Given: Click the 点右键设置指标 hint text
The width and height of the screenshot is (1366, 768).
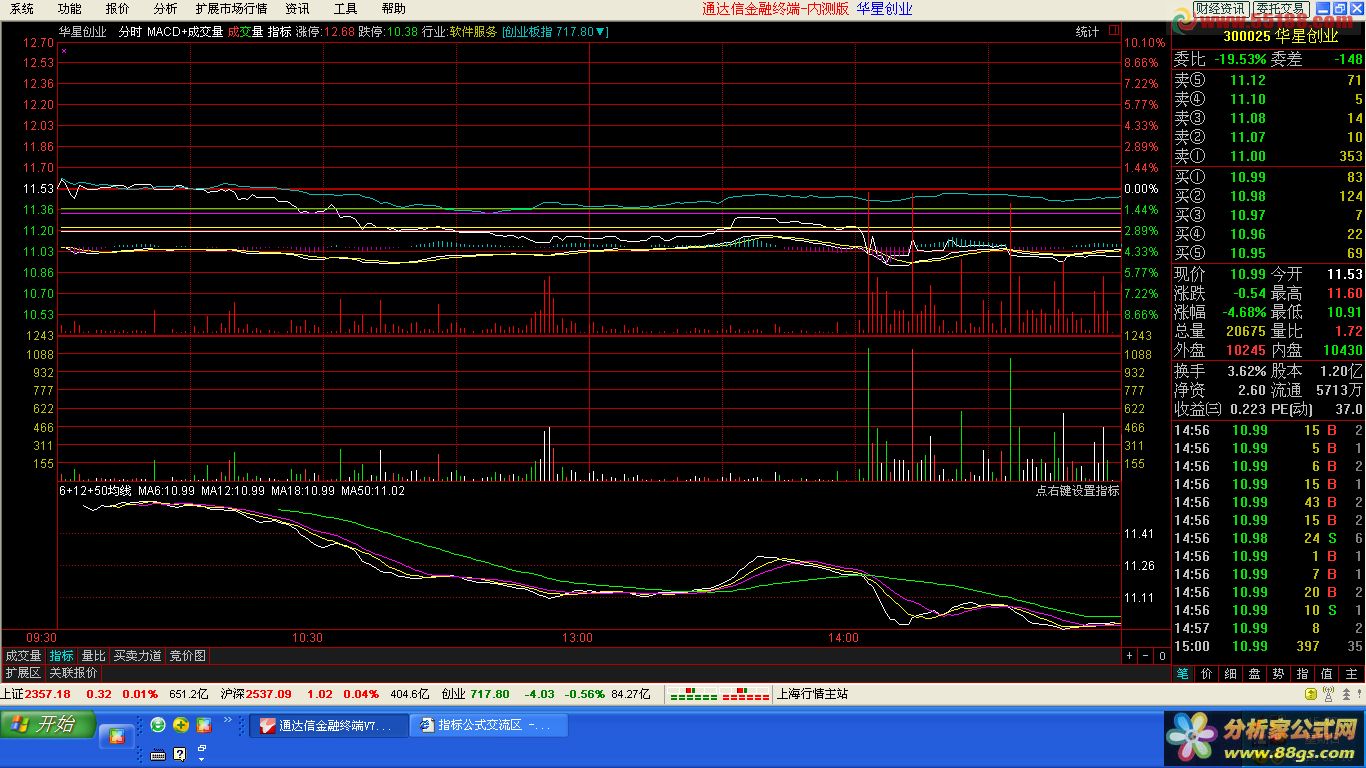Looking at the screenshot, I should [1077, 491].
